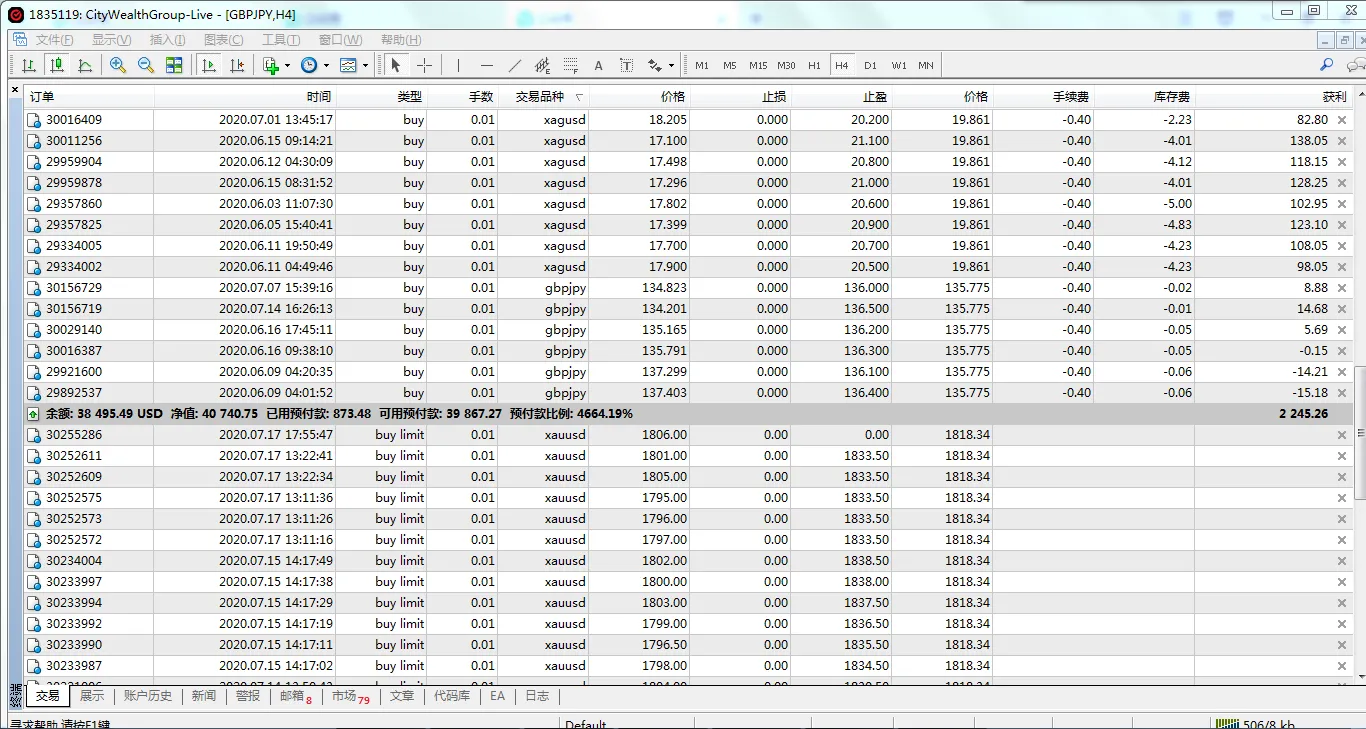Switch to the 账户历史 tab
Viewport: 1366px width, 729px height.
coord(148,696)
